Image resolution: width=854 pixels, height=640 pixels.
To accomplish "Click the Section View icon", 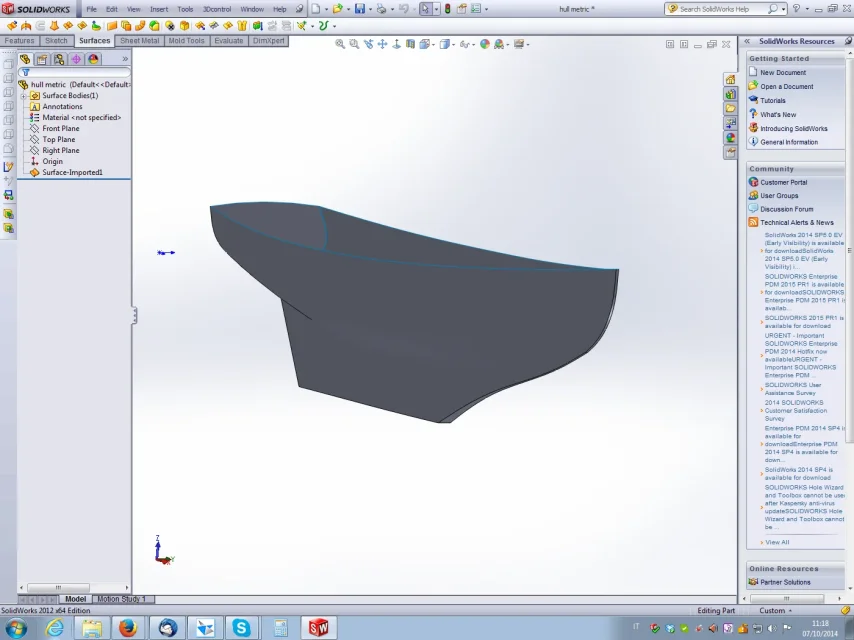I will pos(410,44).
